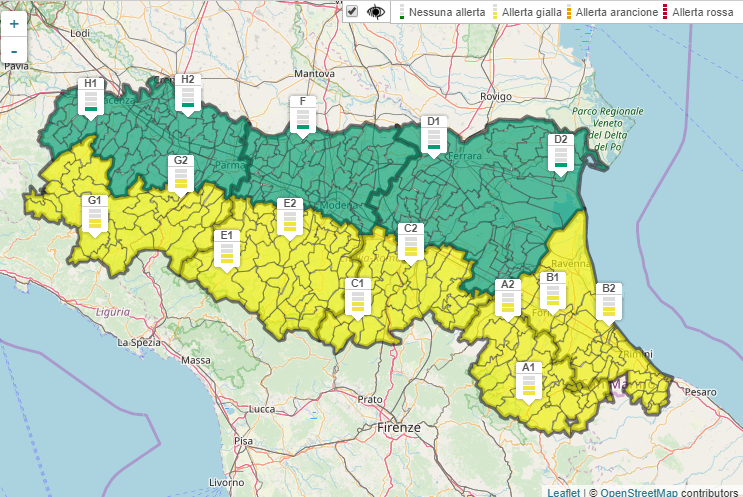This screenshot has height=497, width=743.
Task: Click the H1 zone alert marker
Action: (x=90, y=96)
